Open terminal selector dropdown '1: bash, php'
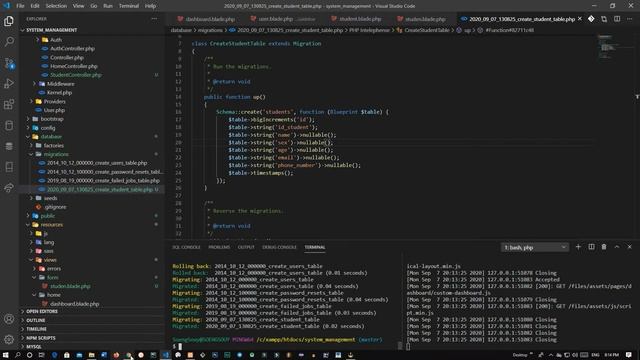Screen dimensions: 640x360 coord(535,247)
